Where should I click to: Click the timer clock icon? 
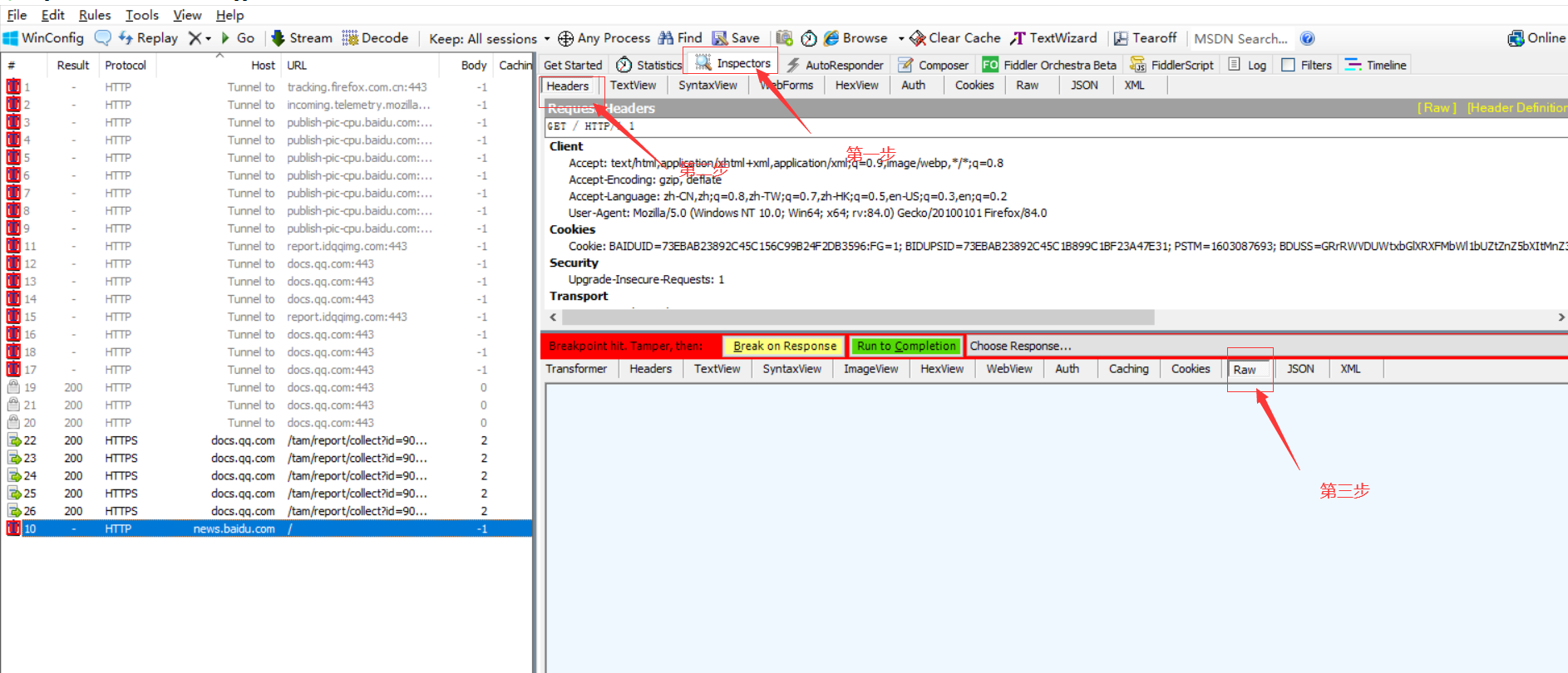(x=809, y=38)
